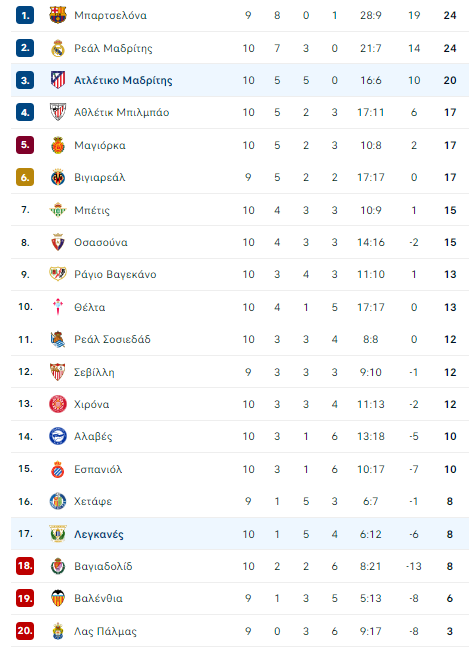Viewport: 469px width, 649px height.
Task: Click the red rank 18 badge
Action: point(25,566)
